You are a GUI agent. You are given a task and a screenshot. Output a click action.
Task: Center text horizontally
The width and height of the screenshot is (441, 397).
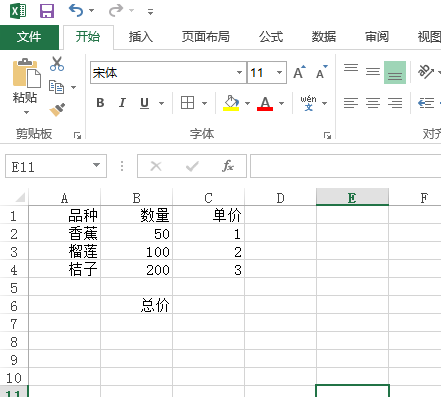click(x=373, y=103)
